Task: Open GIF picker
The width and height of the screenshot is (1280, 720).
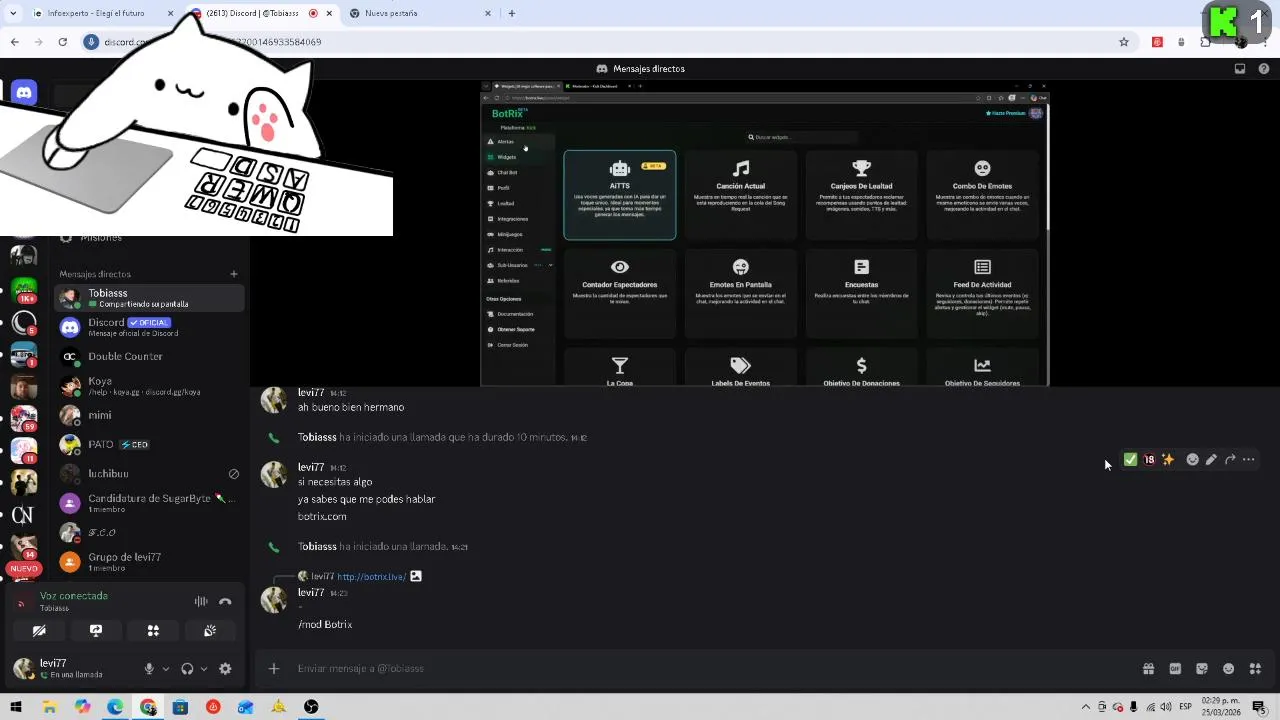Action: coord(1175,669)
